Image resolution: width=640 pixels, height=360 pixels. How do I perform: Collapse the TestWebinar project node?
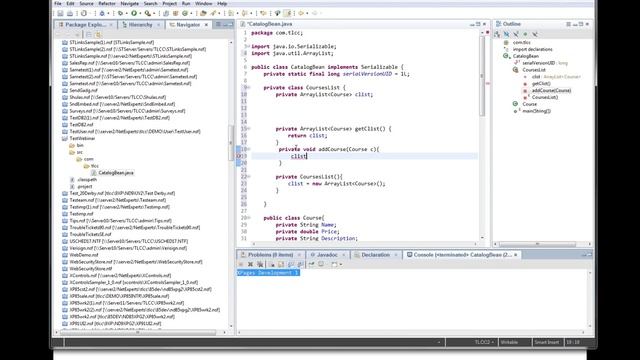(64, 138)
